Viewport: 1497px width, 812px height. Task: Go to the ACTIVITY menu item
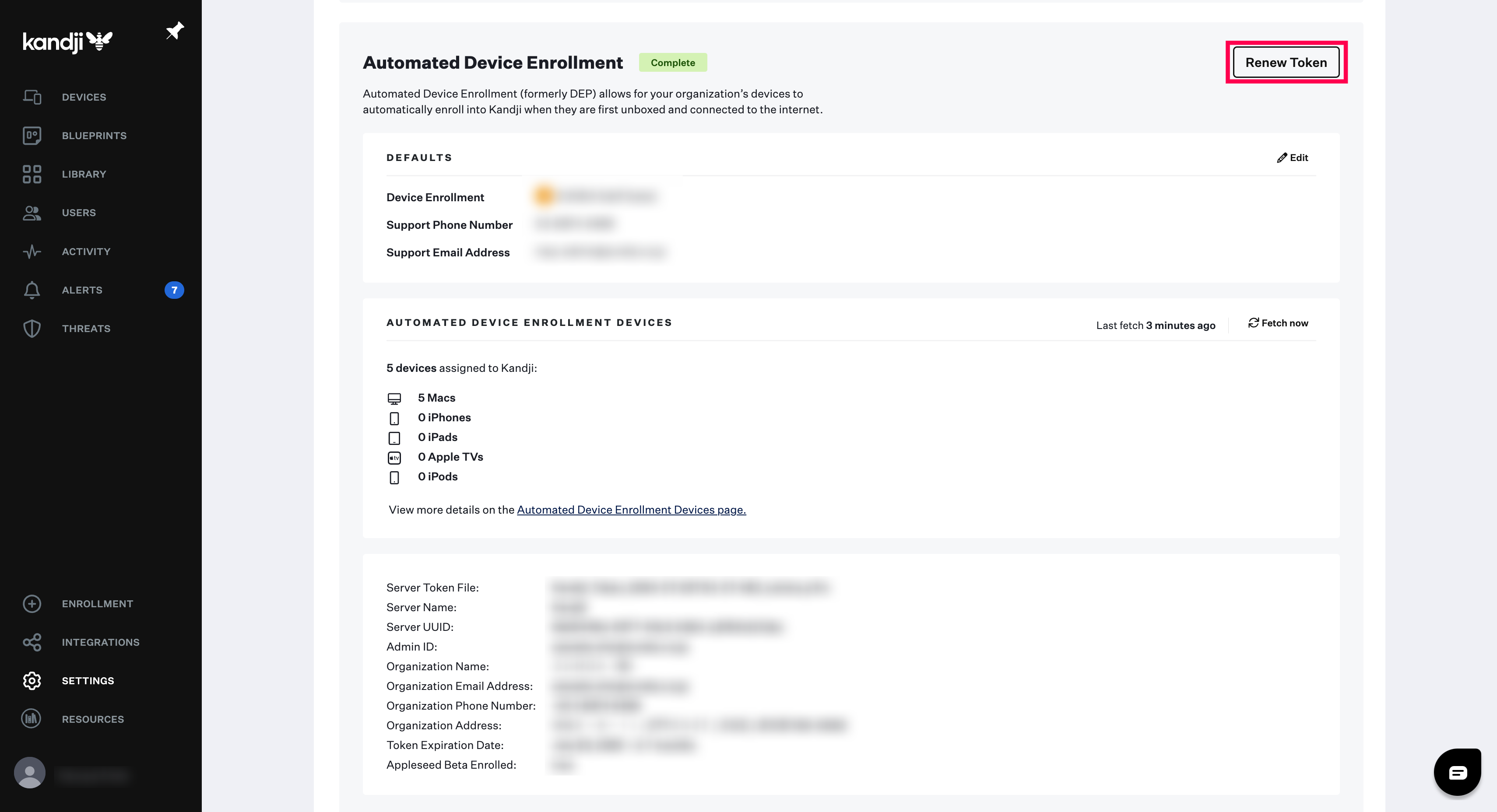(86, 252)
